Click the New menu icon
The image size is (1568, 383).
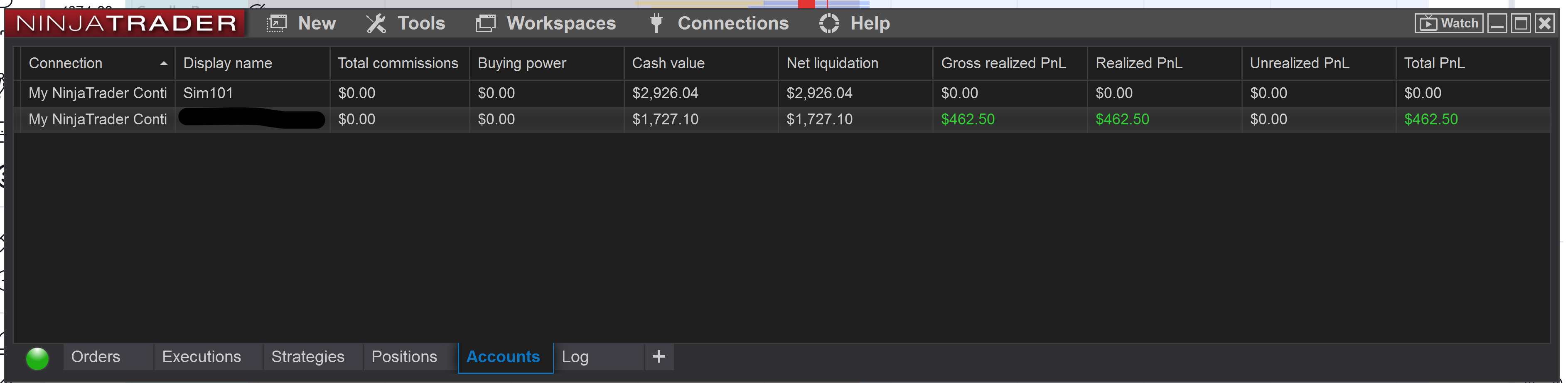276,24
